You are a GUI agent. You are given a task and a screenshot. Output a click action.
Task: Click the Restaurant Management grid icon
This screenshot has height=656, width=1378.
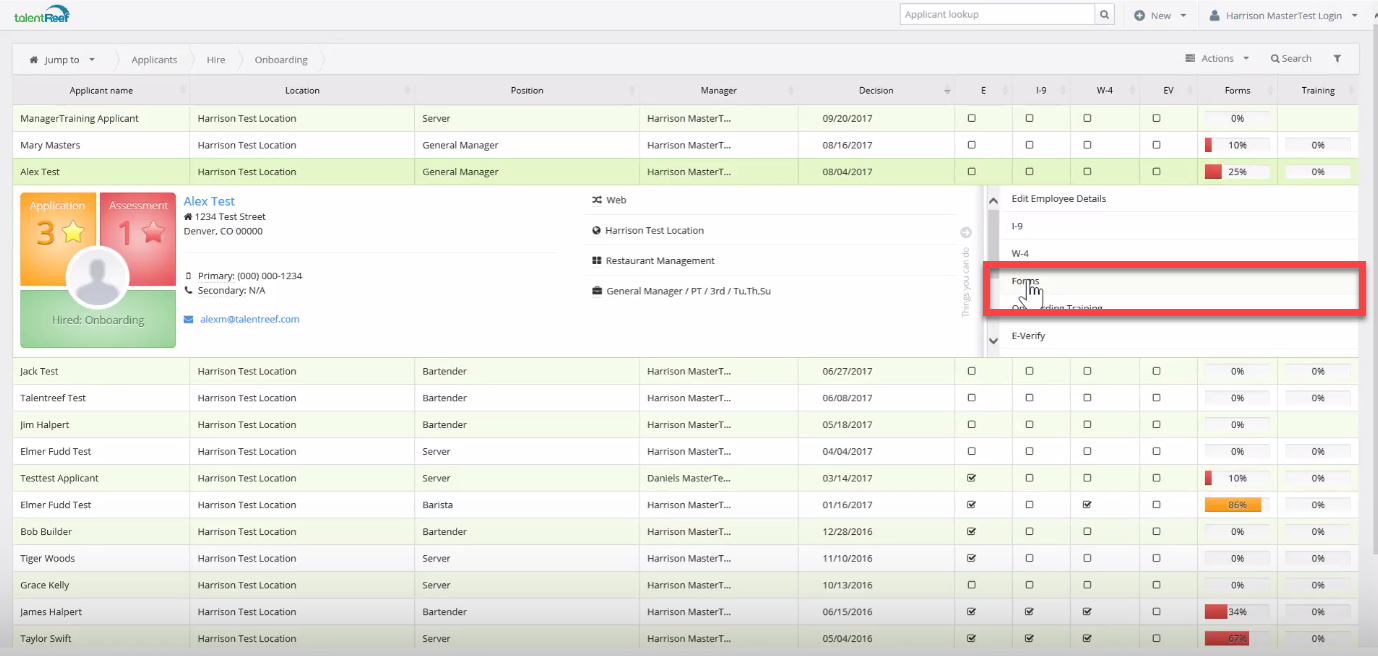(598, 261)
